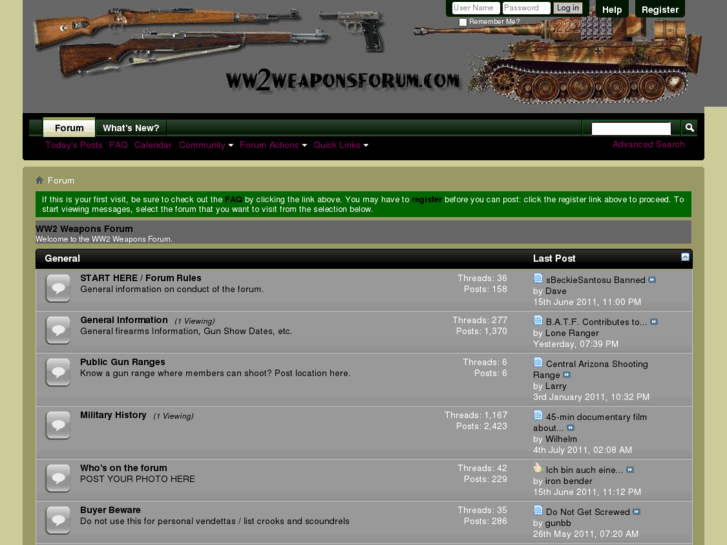Screen dimensions: 727x545
Task: Select the Forum tab
Action: [69, 128]
